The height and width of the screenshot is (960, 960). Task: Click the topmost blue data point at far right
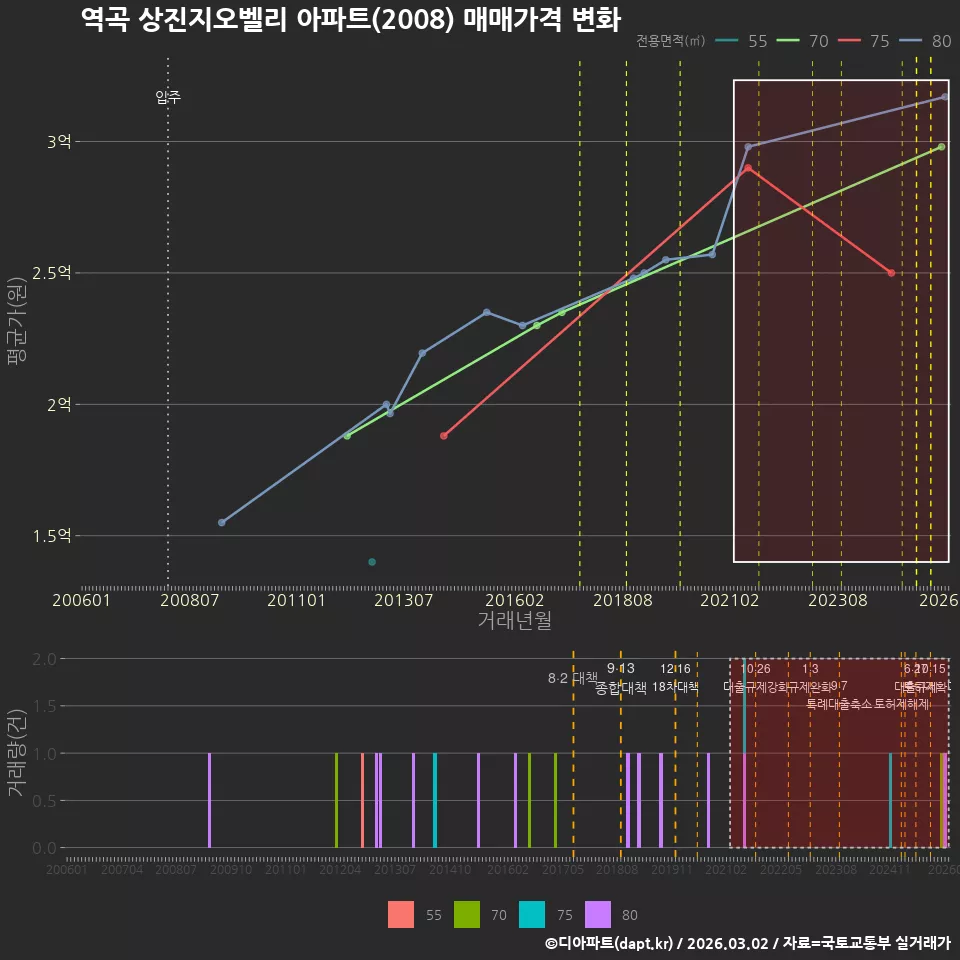pyautogui.click(x=945, y=97)
